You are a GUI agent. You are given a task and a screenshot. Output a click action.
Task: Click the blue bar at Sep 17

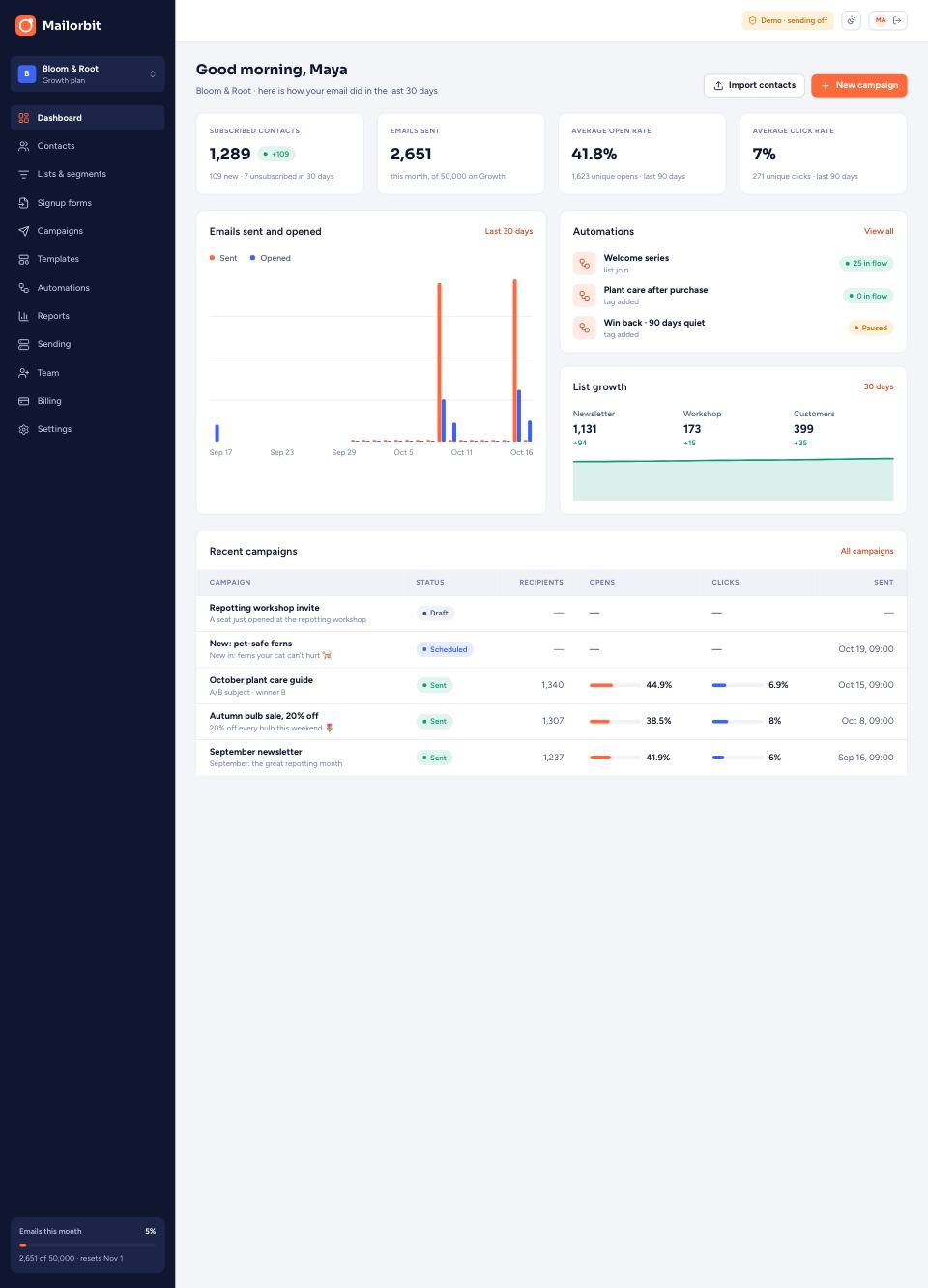217,433
